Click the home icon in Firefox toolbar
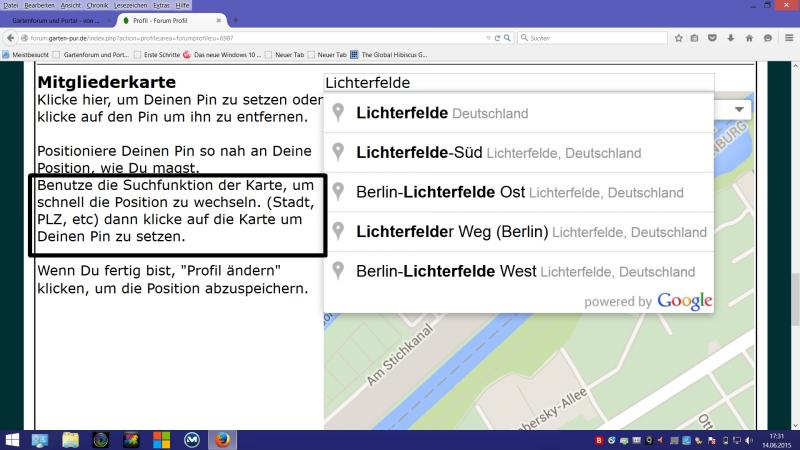 point(747,38)
